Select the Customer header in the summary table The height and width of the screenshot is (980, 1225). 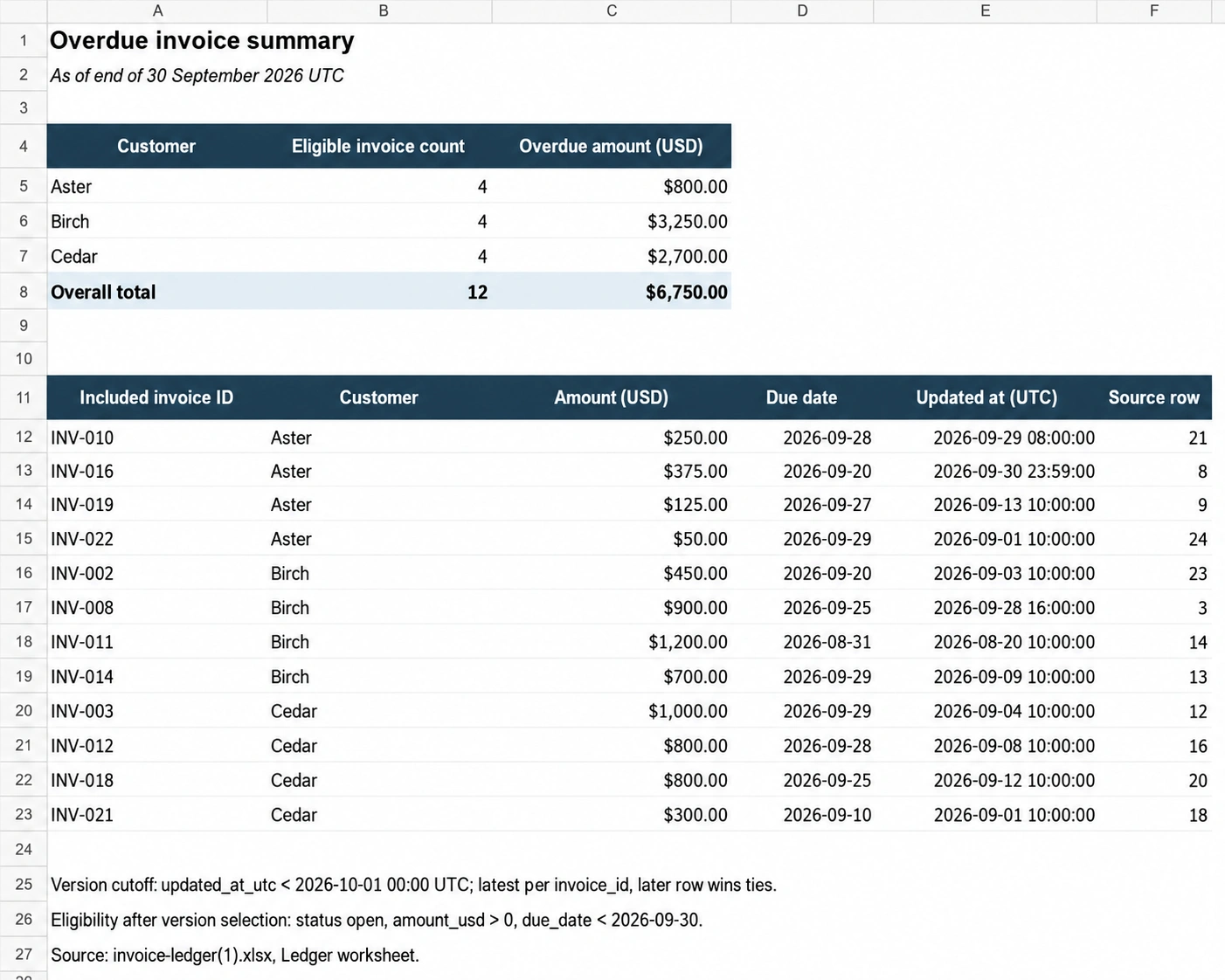pos(156,146)
